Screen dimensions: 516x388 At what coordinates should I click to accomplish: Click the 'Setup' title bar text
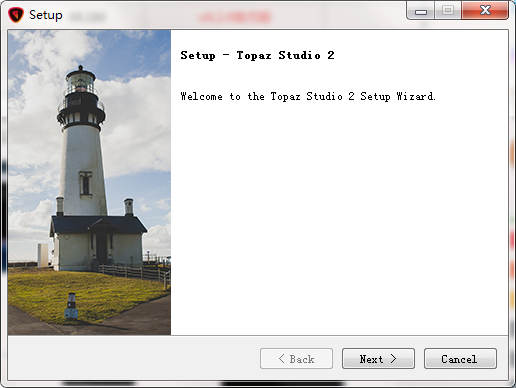coord(46,15)
